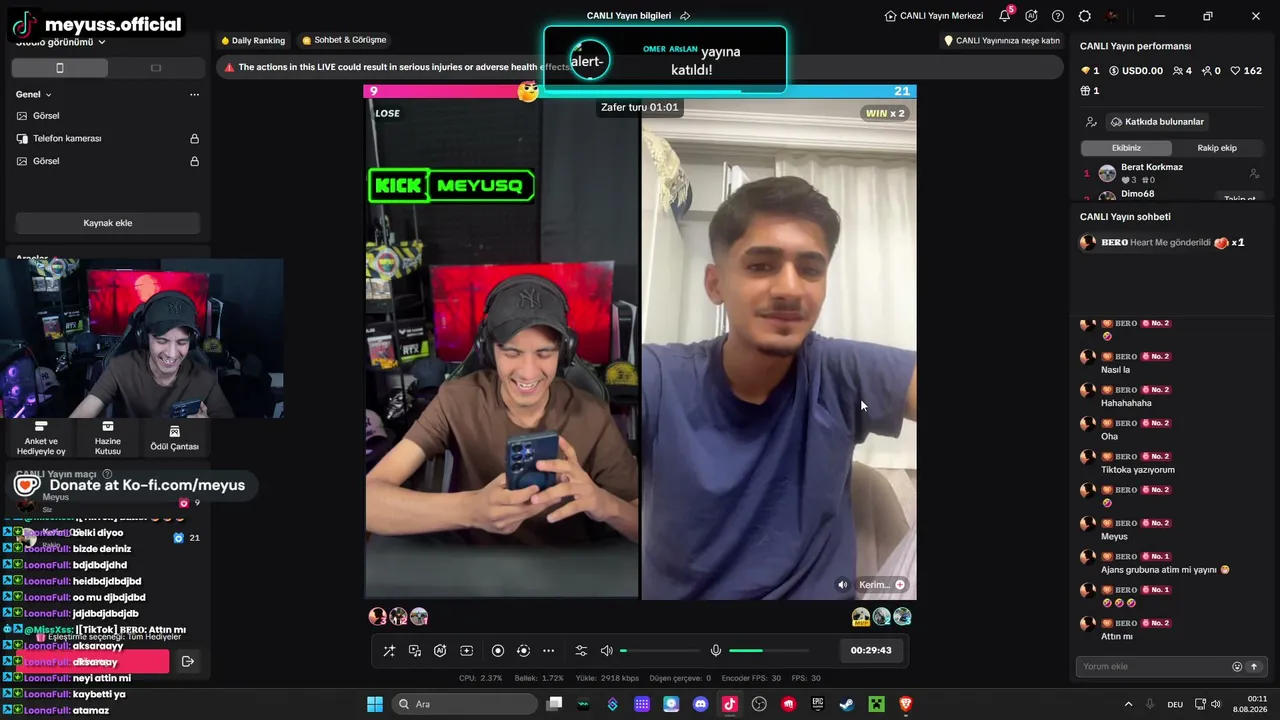Switch to the Rakip ekip tab

pyautogui.click(x=1217, y=148)
